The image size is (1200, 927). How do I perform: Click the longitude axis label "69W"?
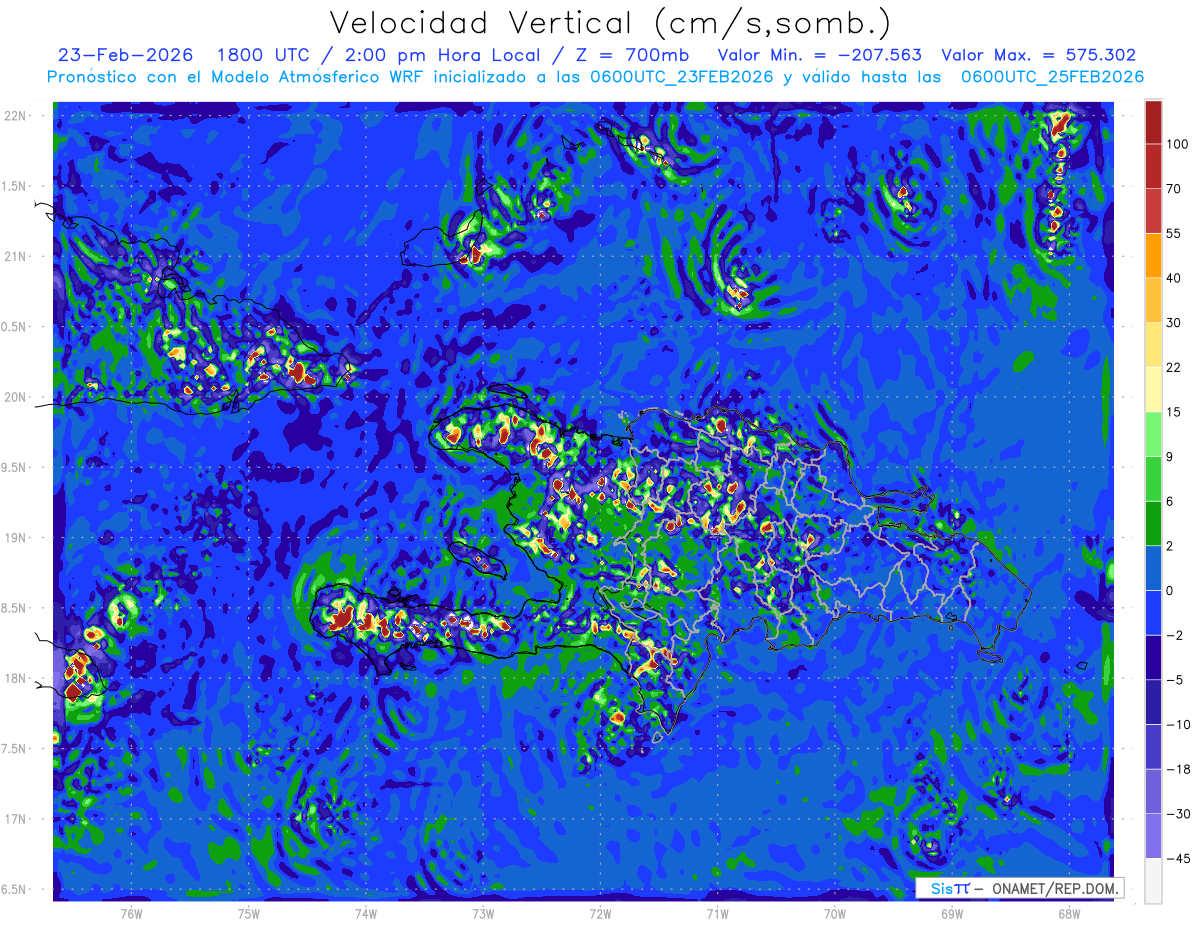[952, 913]
